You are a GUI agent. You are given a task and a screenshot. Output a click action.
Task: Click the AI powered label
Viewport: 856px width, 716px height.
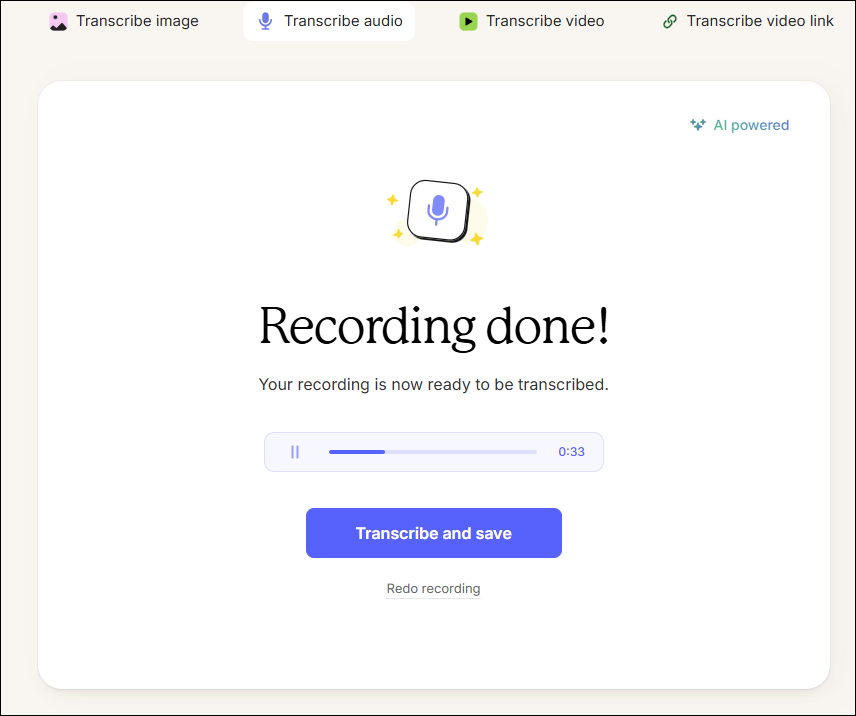[751, 126]
